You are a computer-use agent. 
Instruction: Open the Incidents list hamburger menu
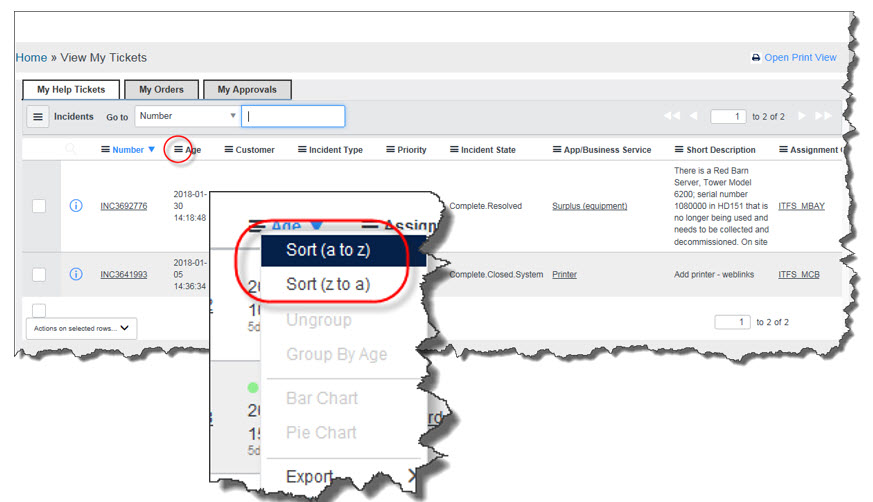click(38, 117)
